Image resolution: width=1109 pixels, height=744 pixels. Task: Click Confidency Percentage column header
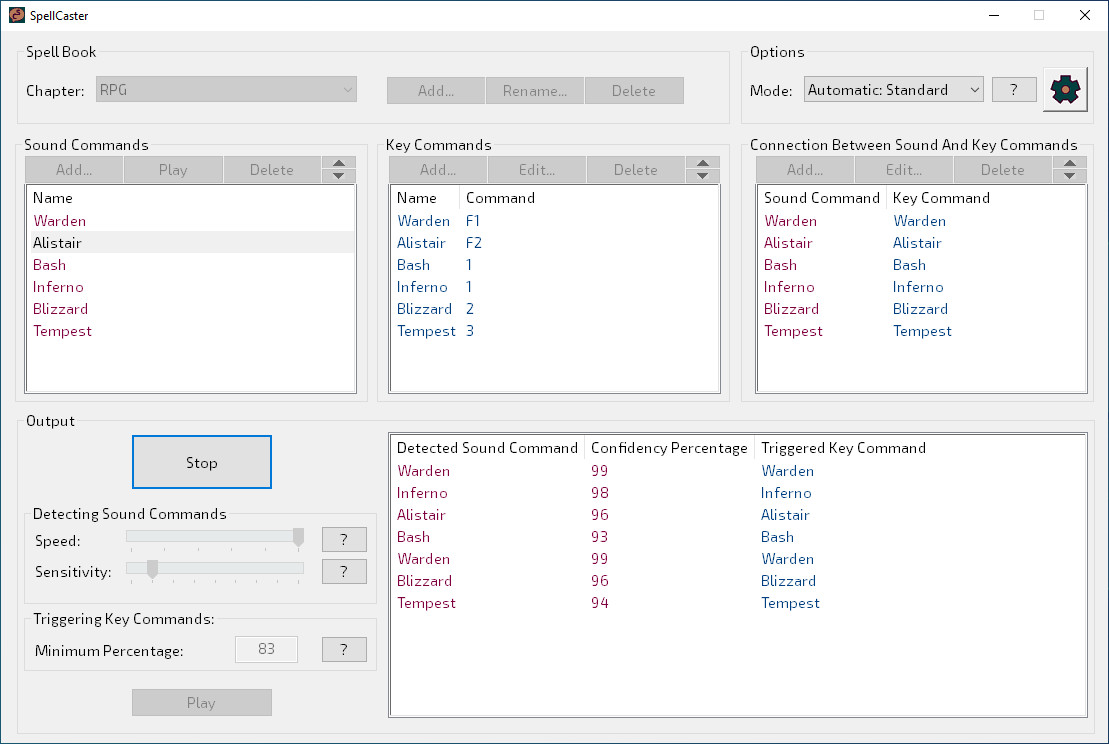click(x=668, y=448)
